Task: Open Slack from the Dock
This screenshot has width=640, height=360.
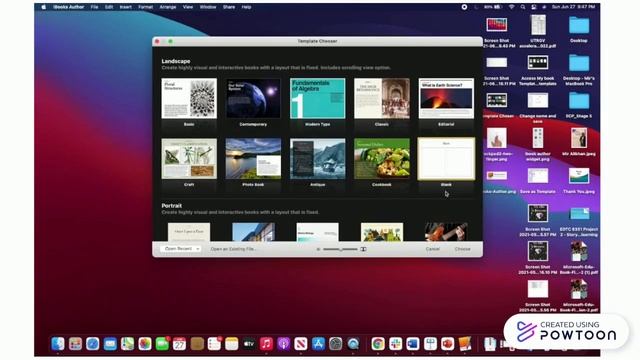Action: tap(395, 344)
